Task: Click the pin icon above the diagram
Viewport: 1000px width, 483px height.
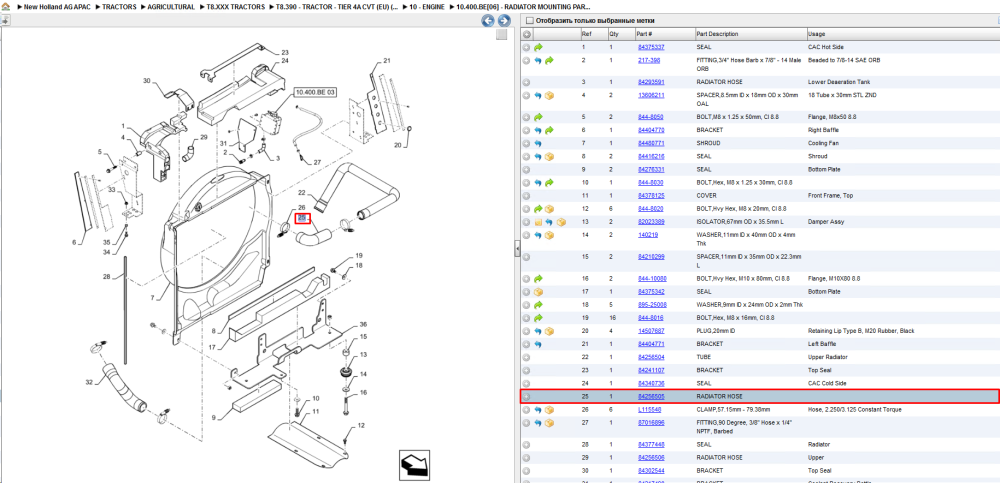Action: click(4, 20)
